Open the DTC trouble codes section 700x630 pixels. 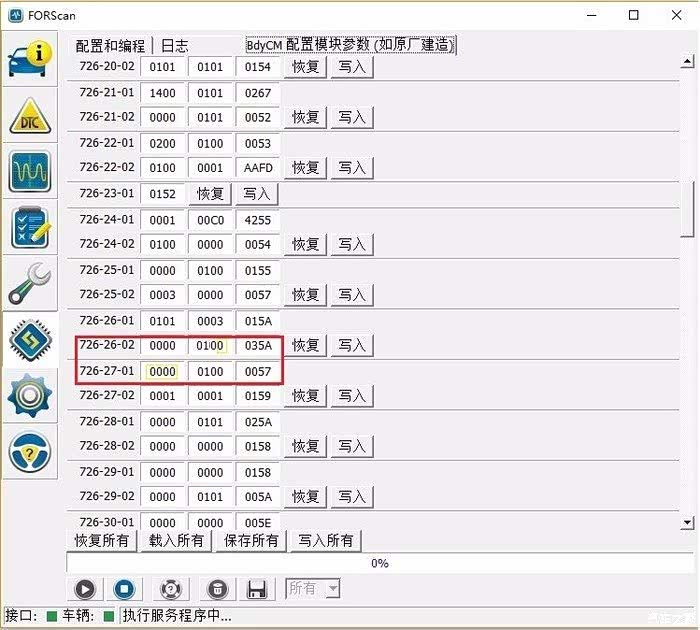(29, 116)
